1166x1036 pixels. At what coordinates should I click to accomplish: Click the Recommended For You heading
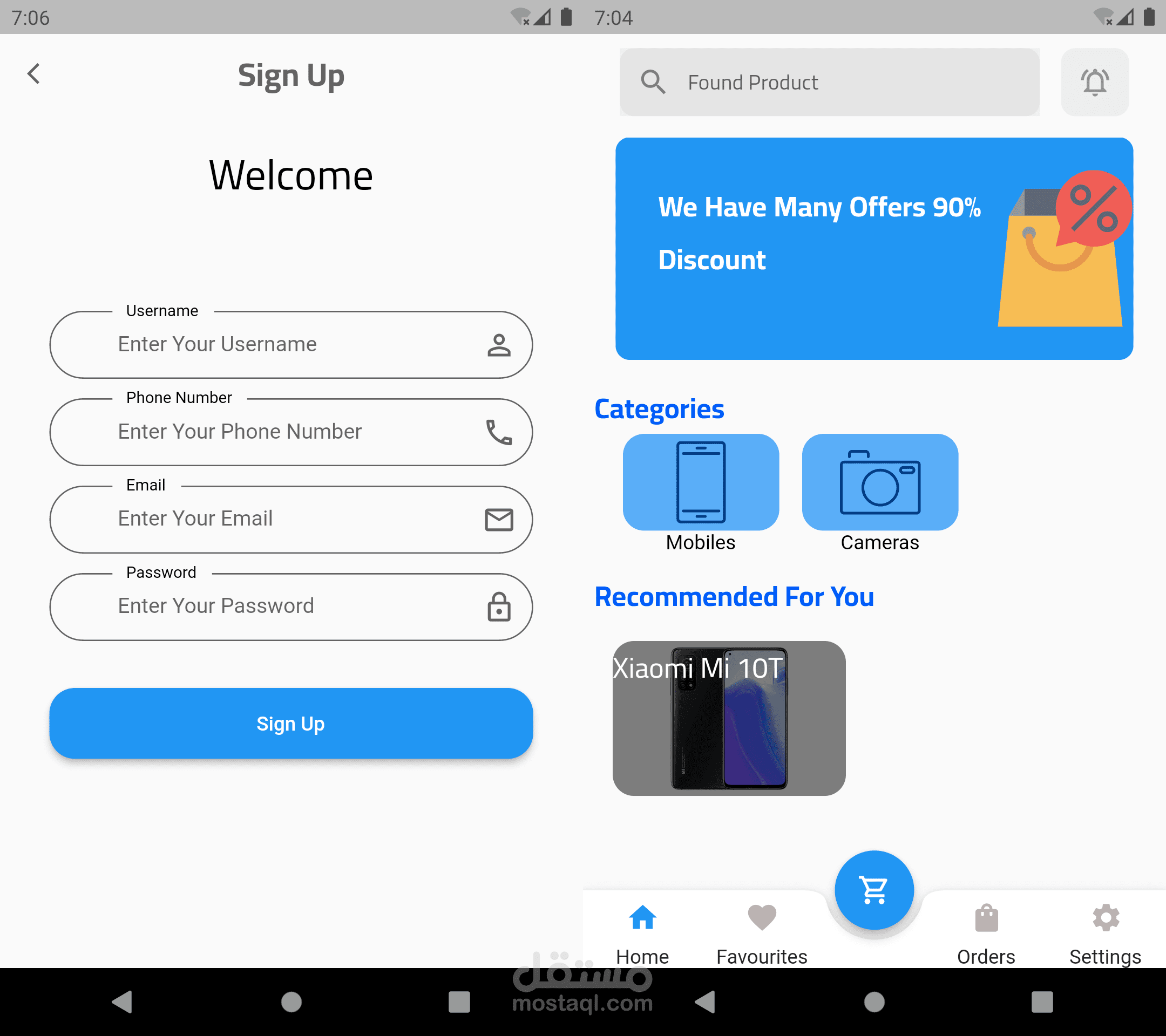coord(734,597)
